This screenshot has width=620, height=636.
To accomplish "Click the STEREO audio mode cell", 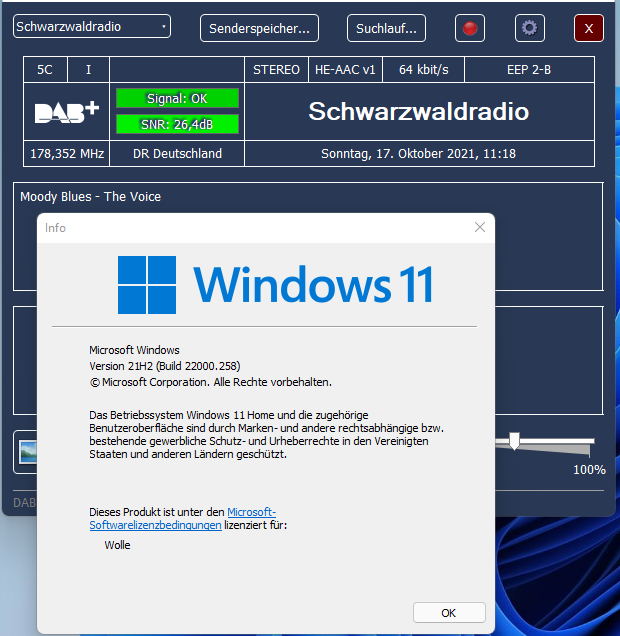I will coord(277,70).
